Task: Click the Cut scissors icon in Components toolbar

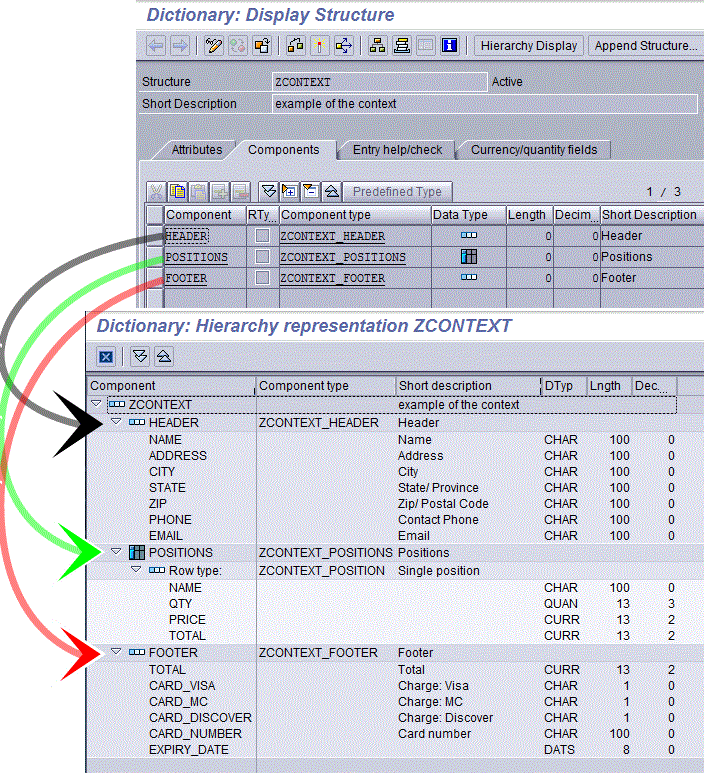Action: point(156,191)
